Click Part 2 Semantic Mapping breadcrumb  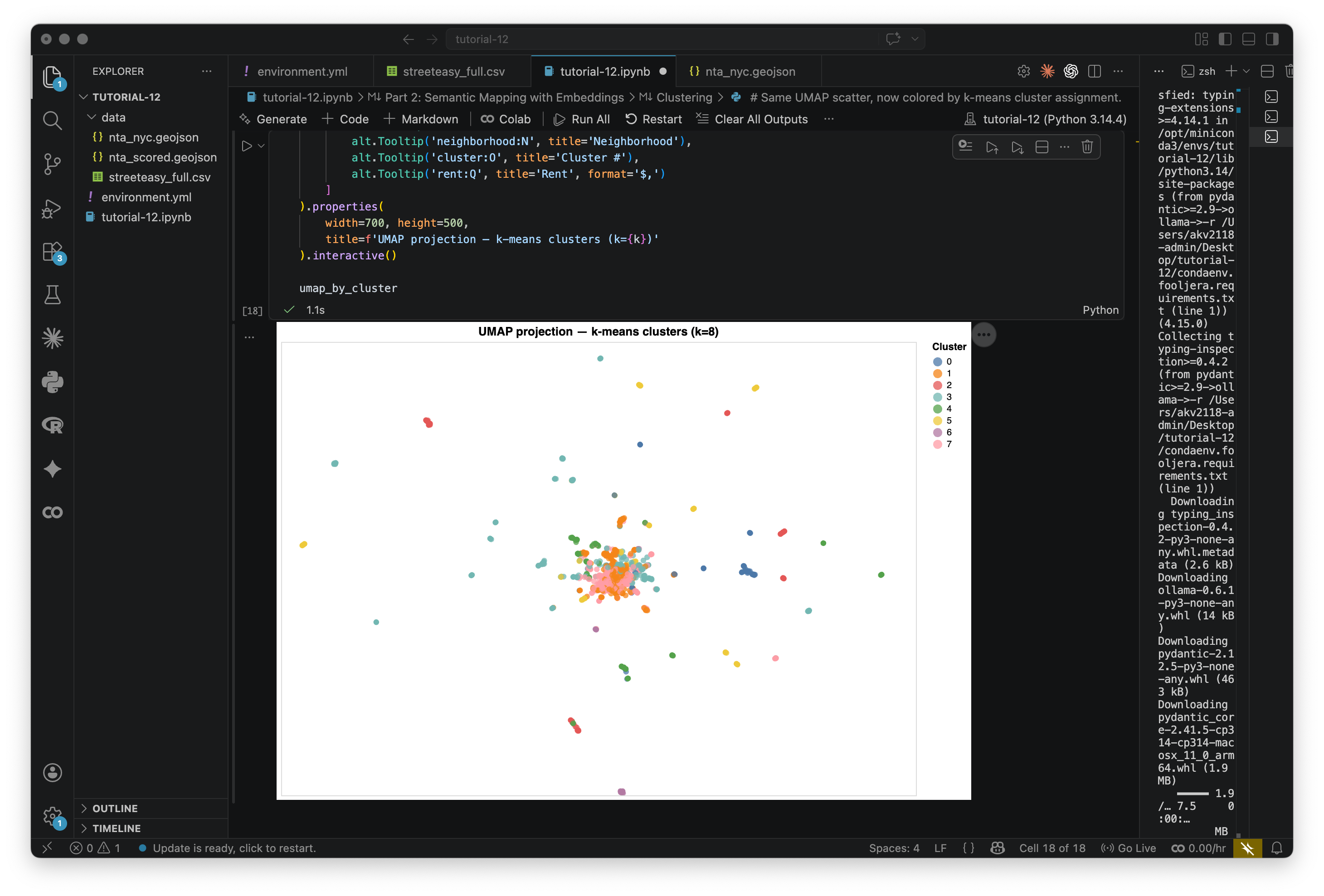pos(504,97)
